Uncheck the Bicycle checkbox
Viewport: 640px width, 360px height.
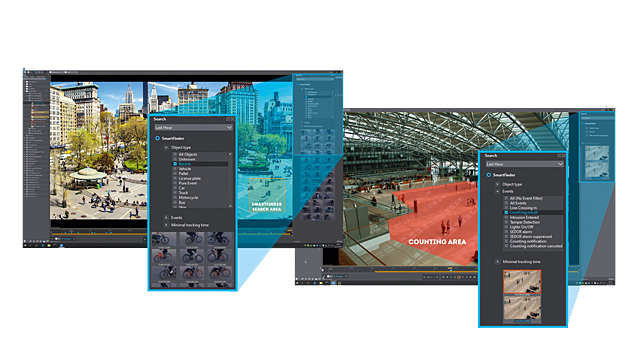click(x=175, y=164)
